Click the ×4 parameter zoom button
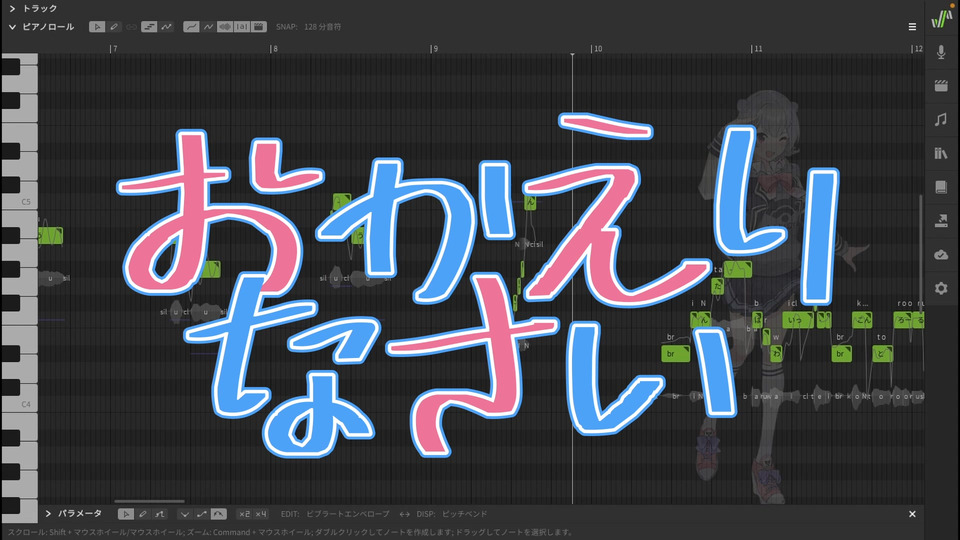 pos(261,514)
